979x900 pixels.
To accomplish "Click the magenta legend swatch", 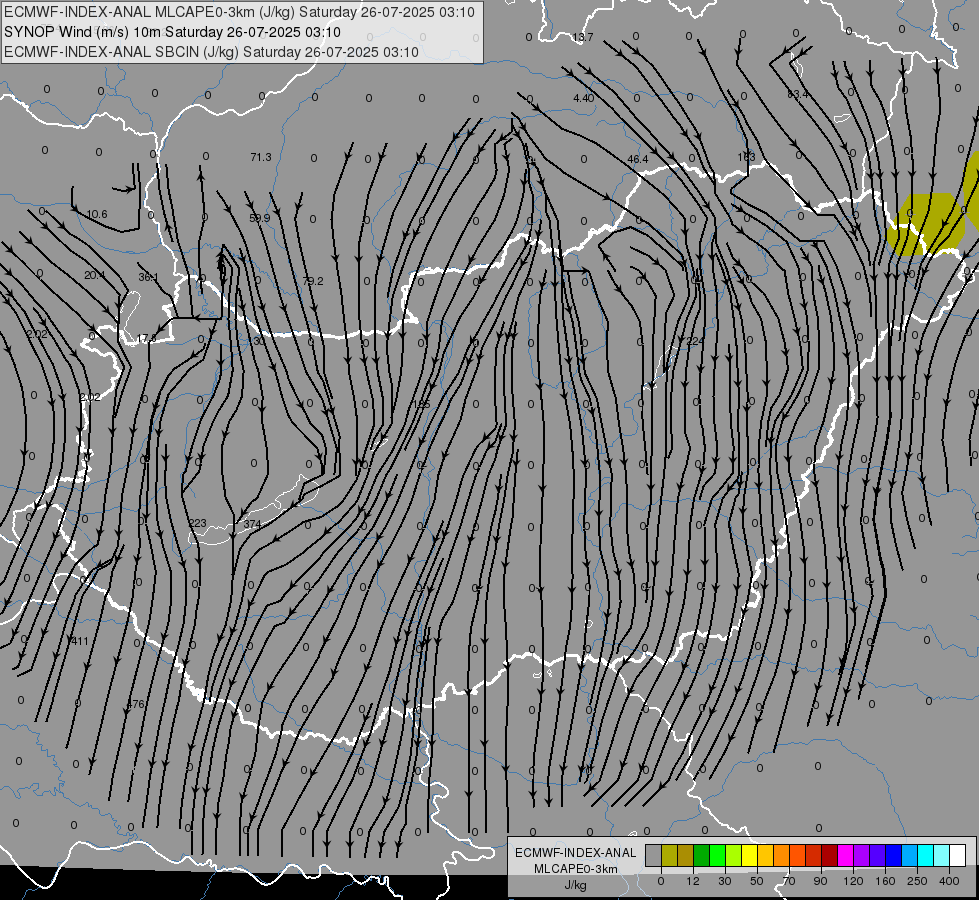I will [845, 855].
